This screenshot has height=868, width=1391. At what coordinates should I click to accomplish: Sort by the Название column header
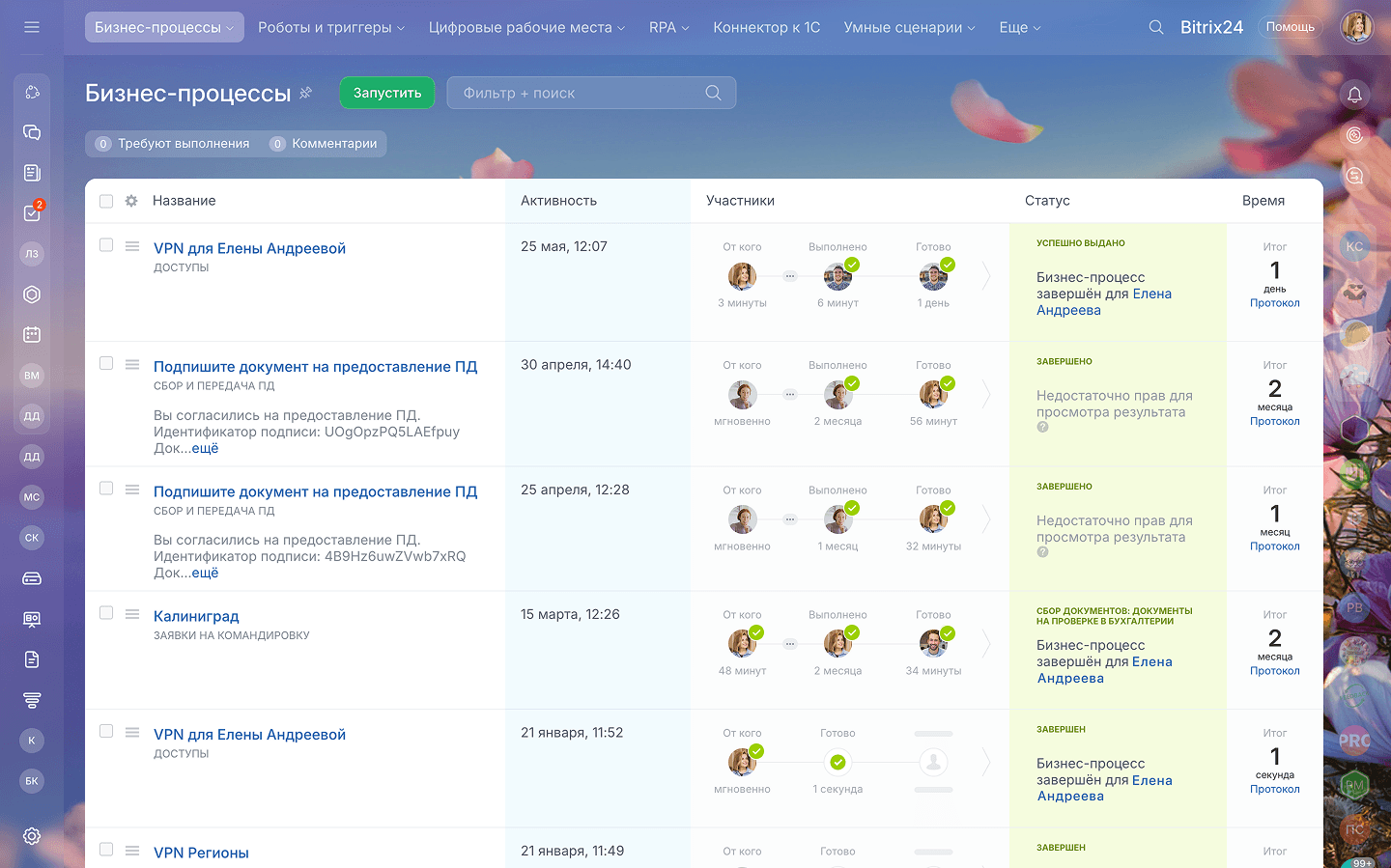pyautogui.click(x=185, y=201)
